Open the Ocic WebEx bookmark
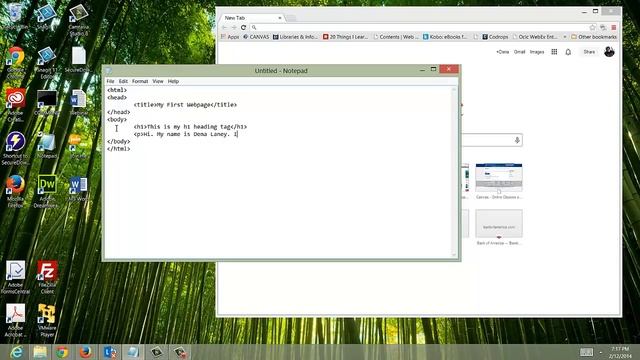This screenshot has width=640, height=360. (535, 37)
